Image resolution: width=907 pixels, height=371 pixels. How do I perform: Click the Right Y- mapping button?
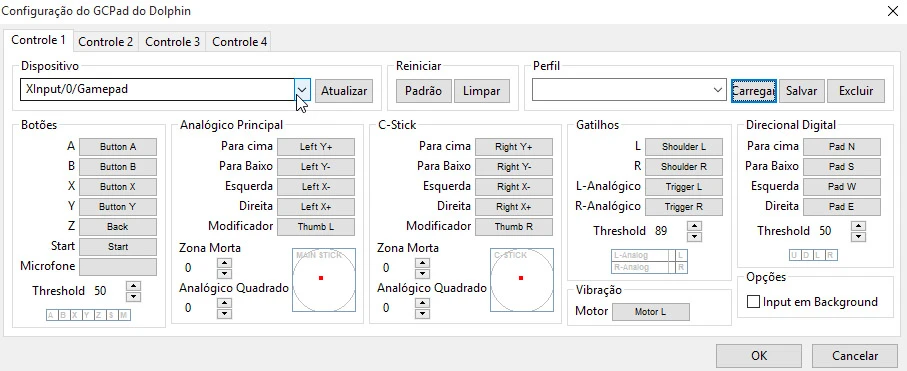514,167
